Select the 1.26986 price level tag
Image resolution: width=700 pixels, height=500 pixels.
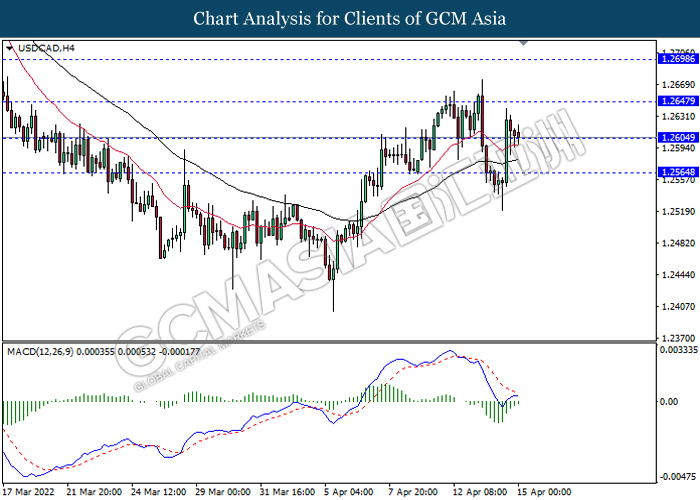[x=678, y=59]
